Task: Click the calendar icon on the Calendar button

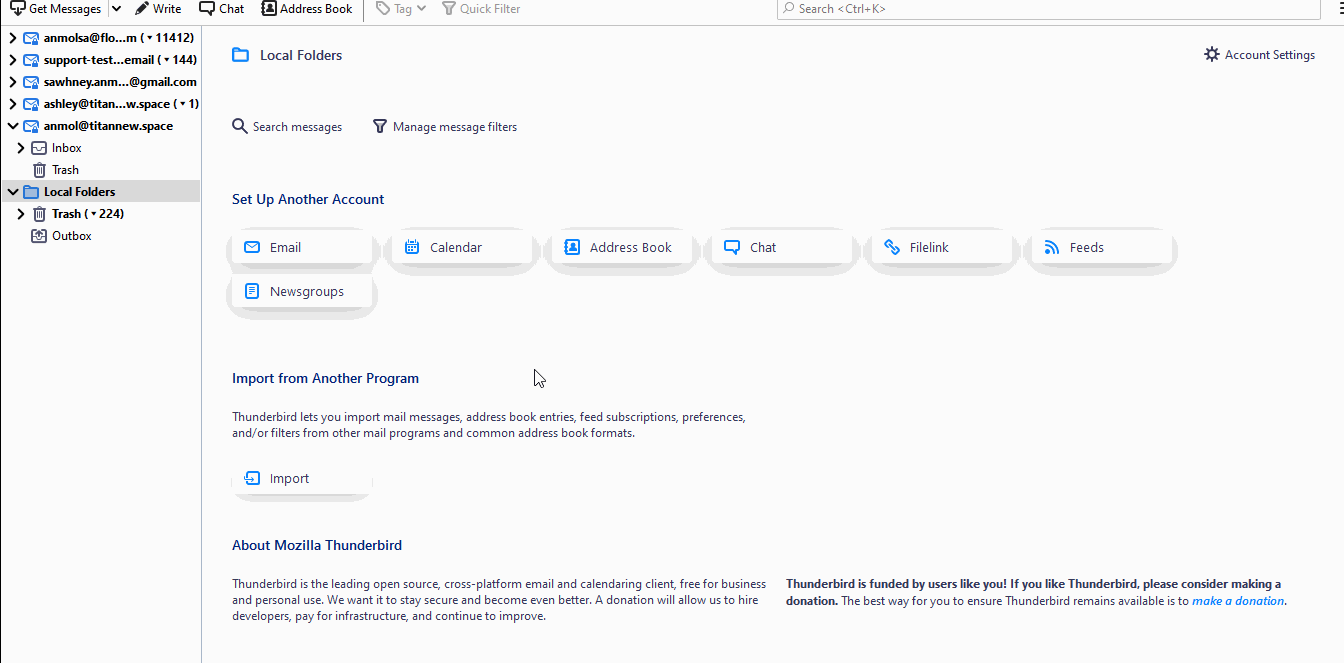Action: pos(412,247)
